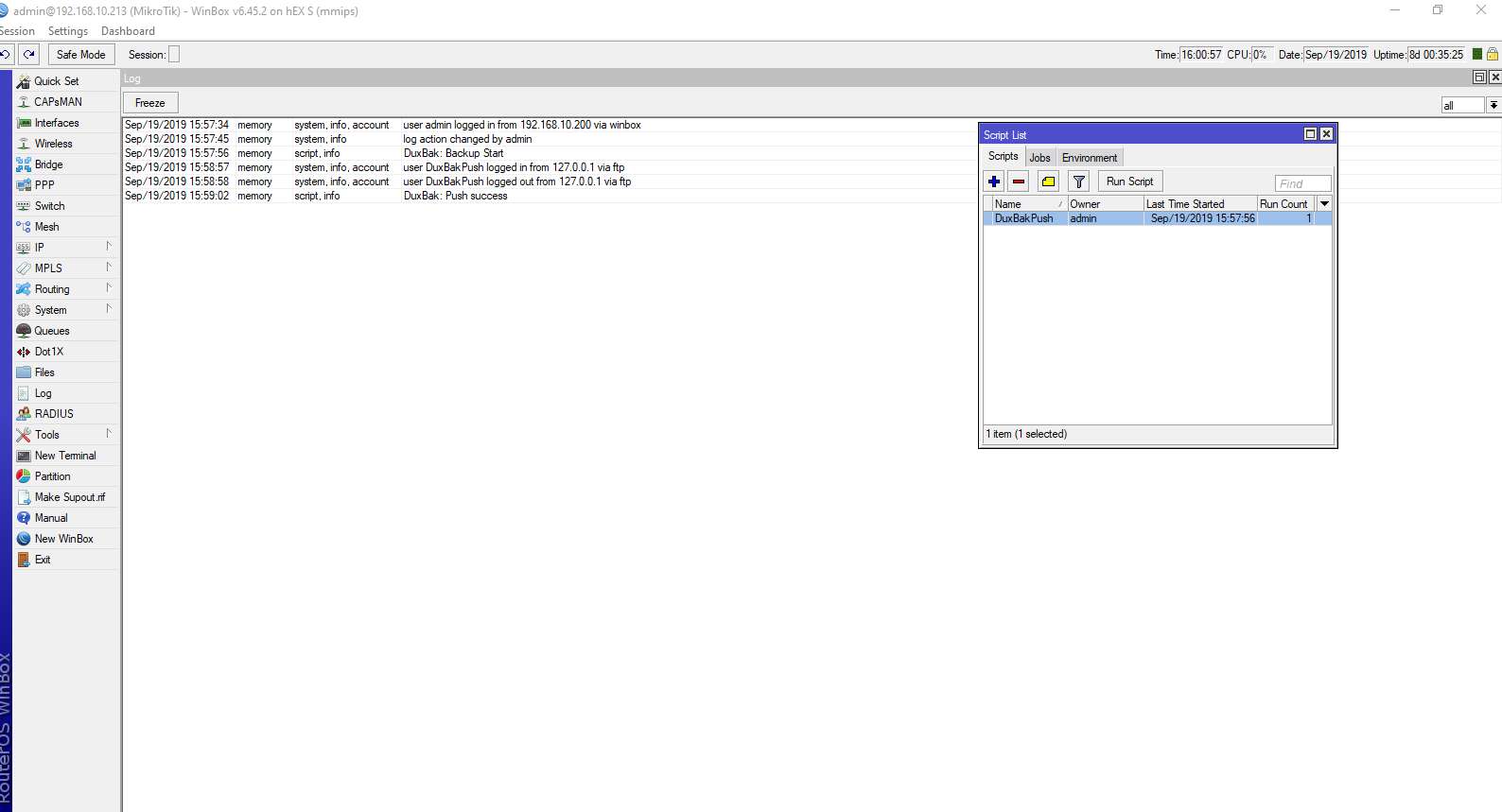Sort by Name column header

pos(1029,204)
